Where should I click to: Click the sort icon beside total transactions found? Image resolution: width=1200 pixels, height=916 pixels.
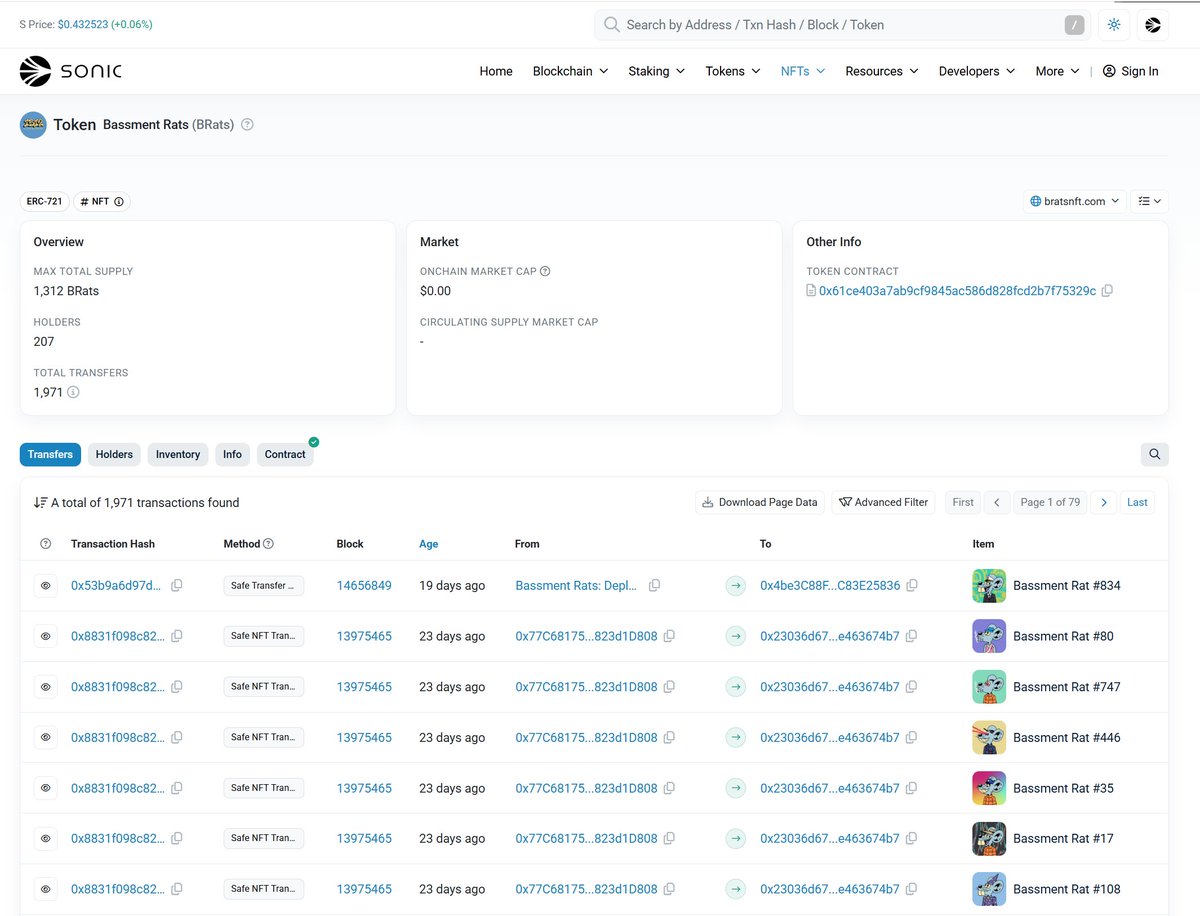40,502
